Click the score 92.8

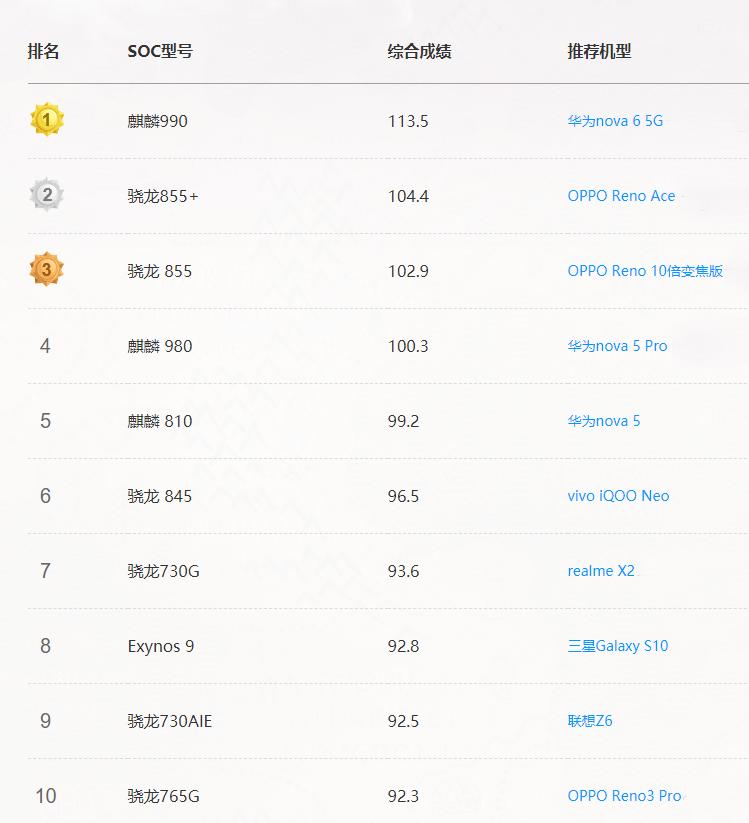tap(403, 646)
